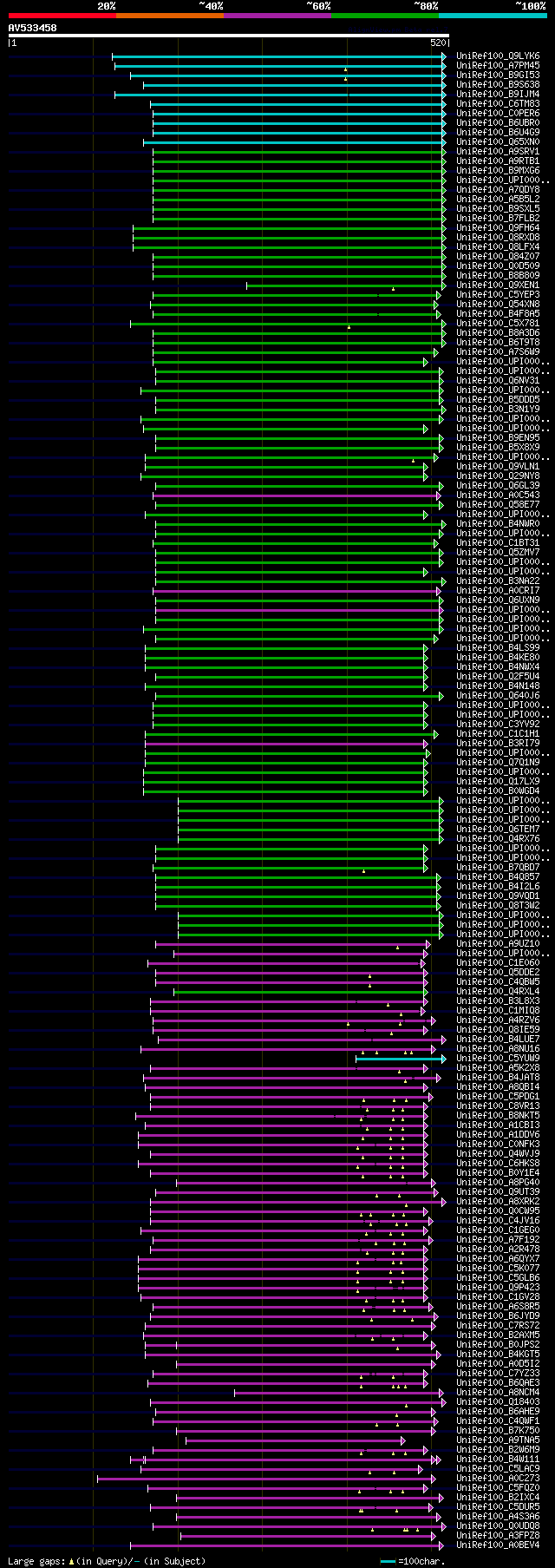Click the green ~80% legend color segment
Screen dimensions: 555x1568
(385, 15)
